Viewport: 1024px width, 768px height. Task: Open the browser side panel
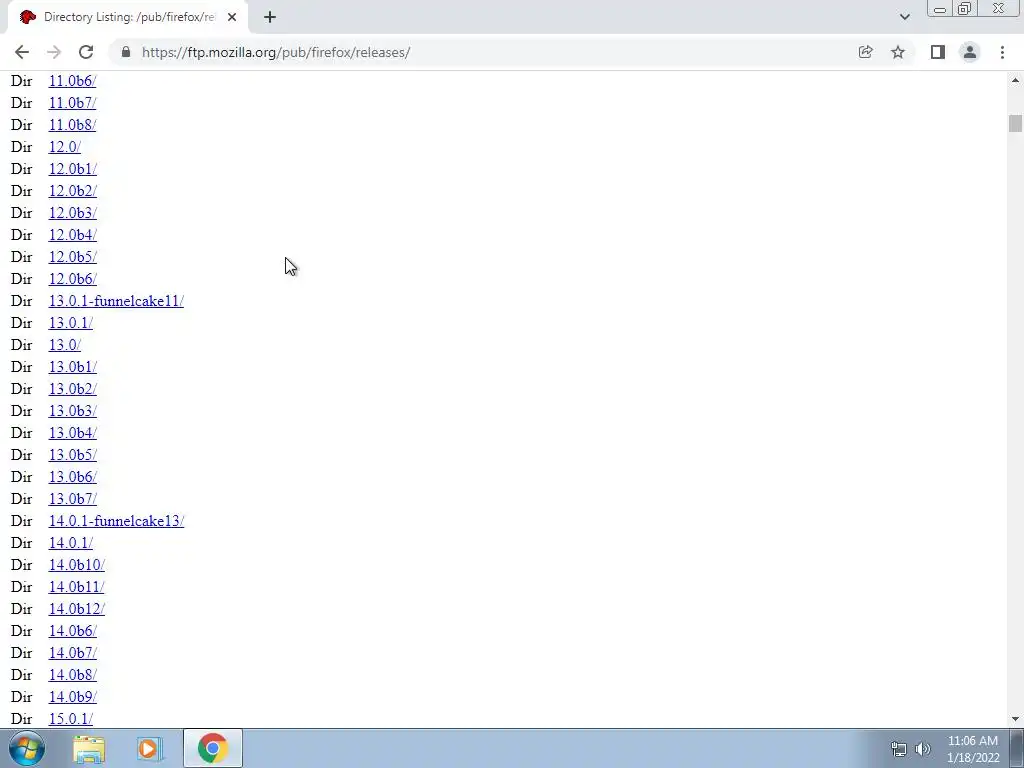(938, 52)
